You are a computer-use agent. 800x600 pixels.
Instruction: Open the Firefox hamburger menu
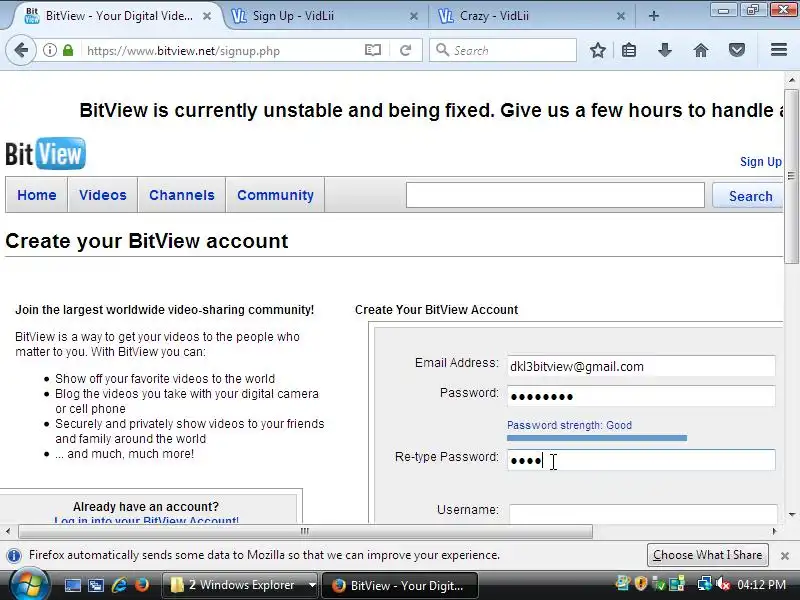point(779,50)
